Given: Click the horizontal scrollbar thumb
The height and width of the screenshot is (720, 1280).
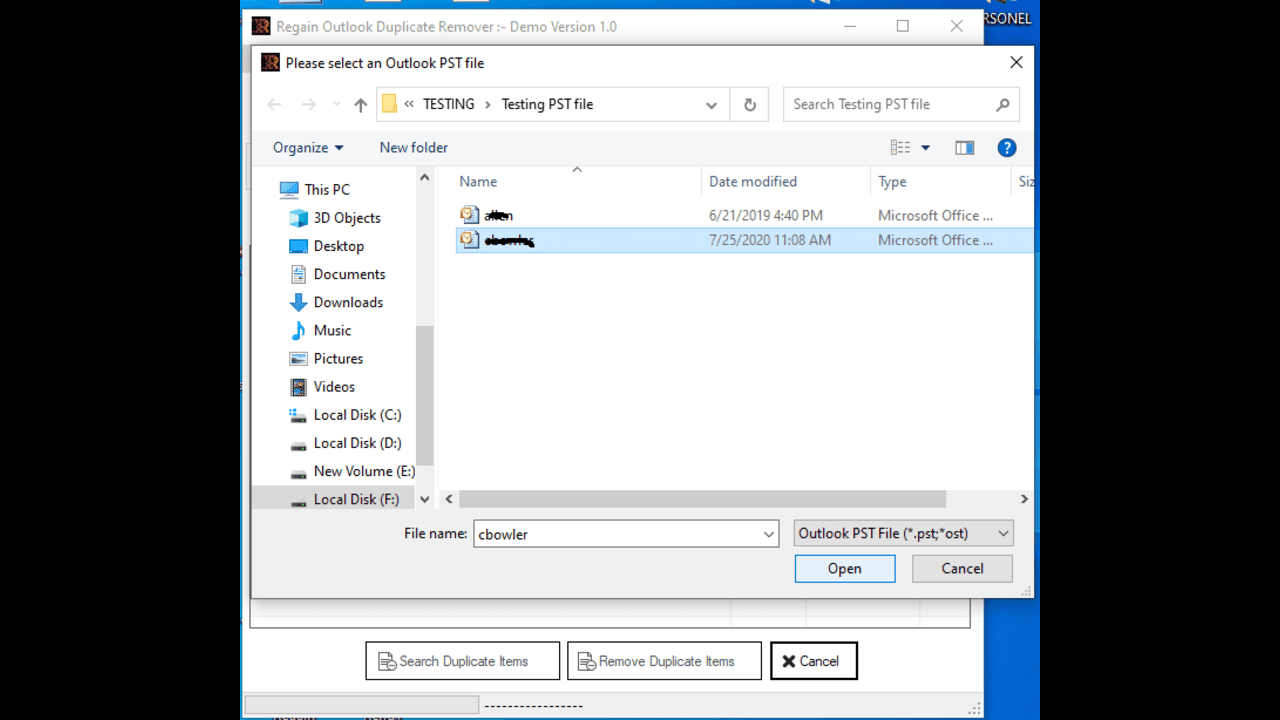Looking at the screenshot, I should click(702, 498).
